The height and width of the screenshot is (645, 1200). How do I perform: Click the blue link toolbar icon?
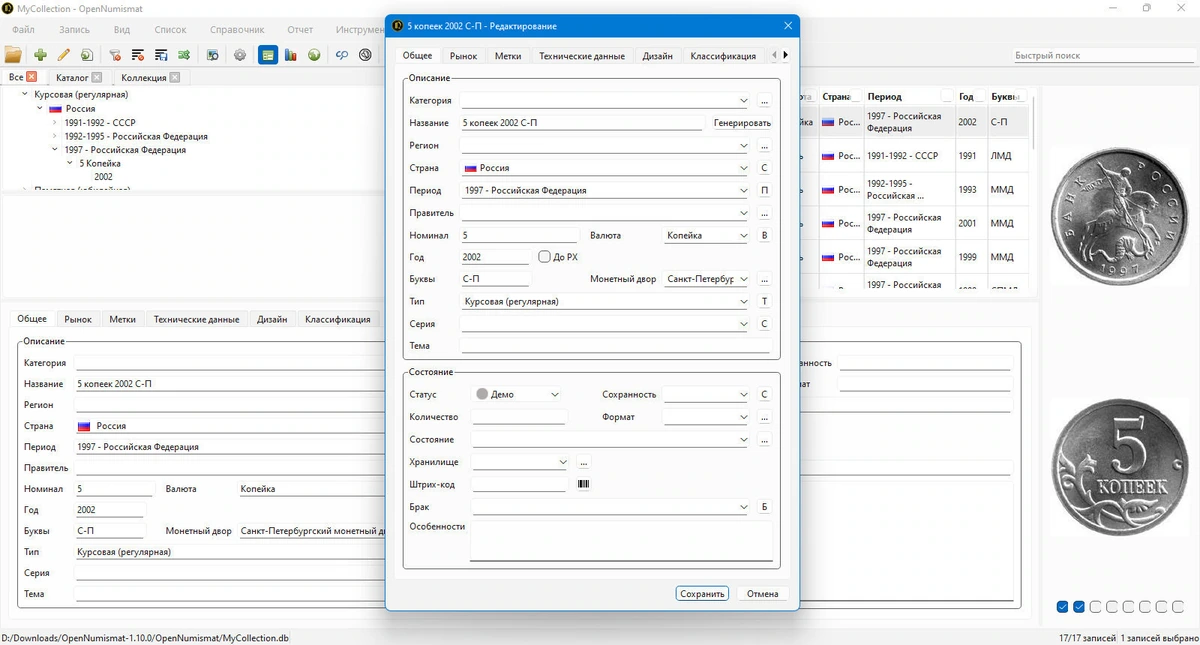tap(342, 55)
